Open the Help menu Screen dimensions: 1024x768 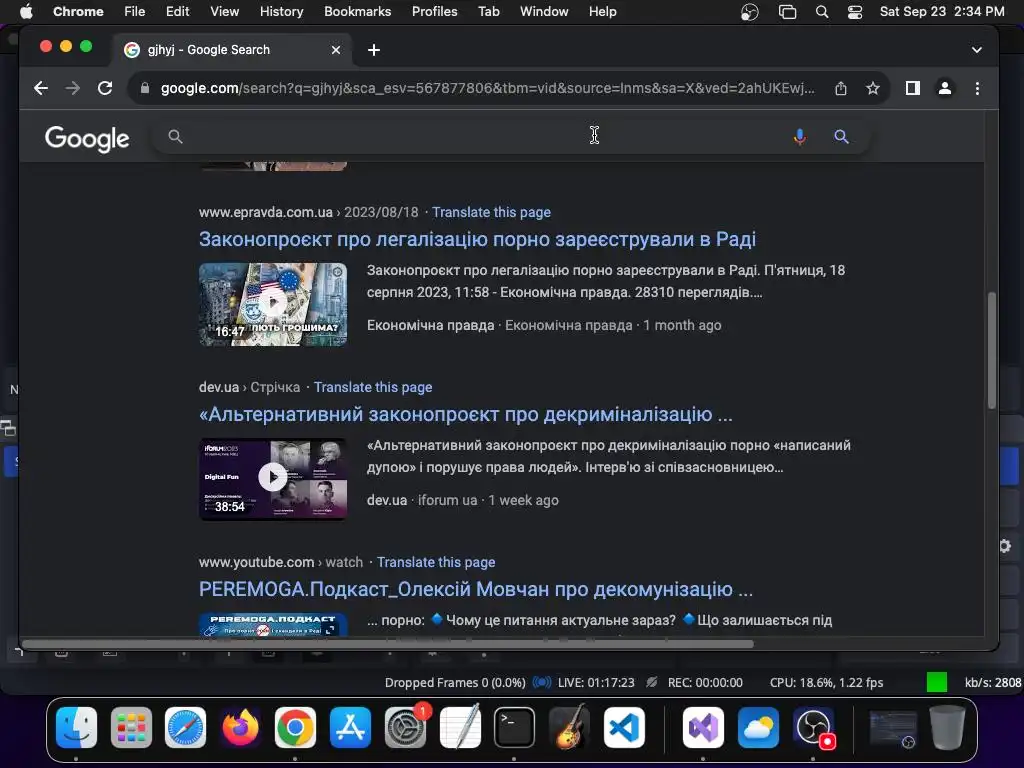[602, 12]
